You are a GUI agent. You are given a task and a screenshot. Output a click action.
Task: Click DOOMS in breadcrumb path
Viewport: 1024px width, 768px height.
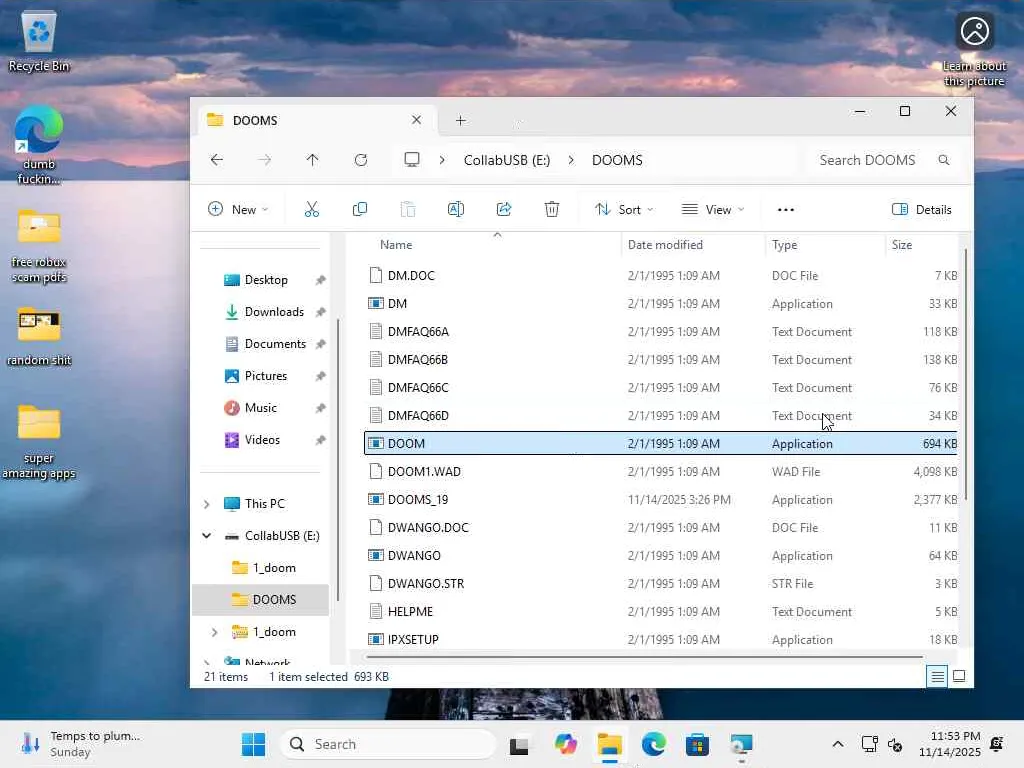coord(617,160)
